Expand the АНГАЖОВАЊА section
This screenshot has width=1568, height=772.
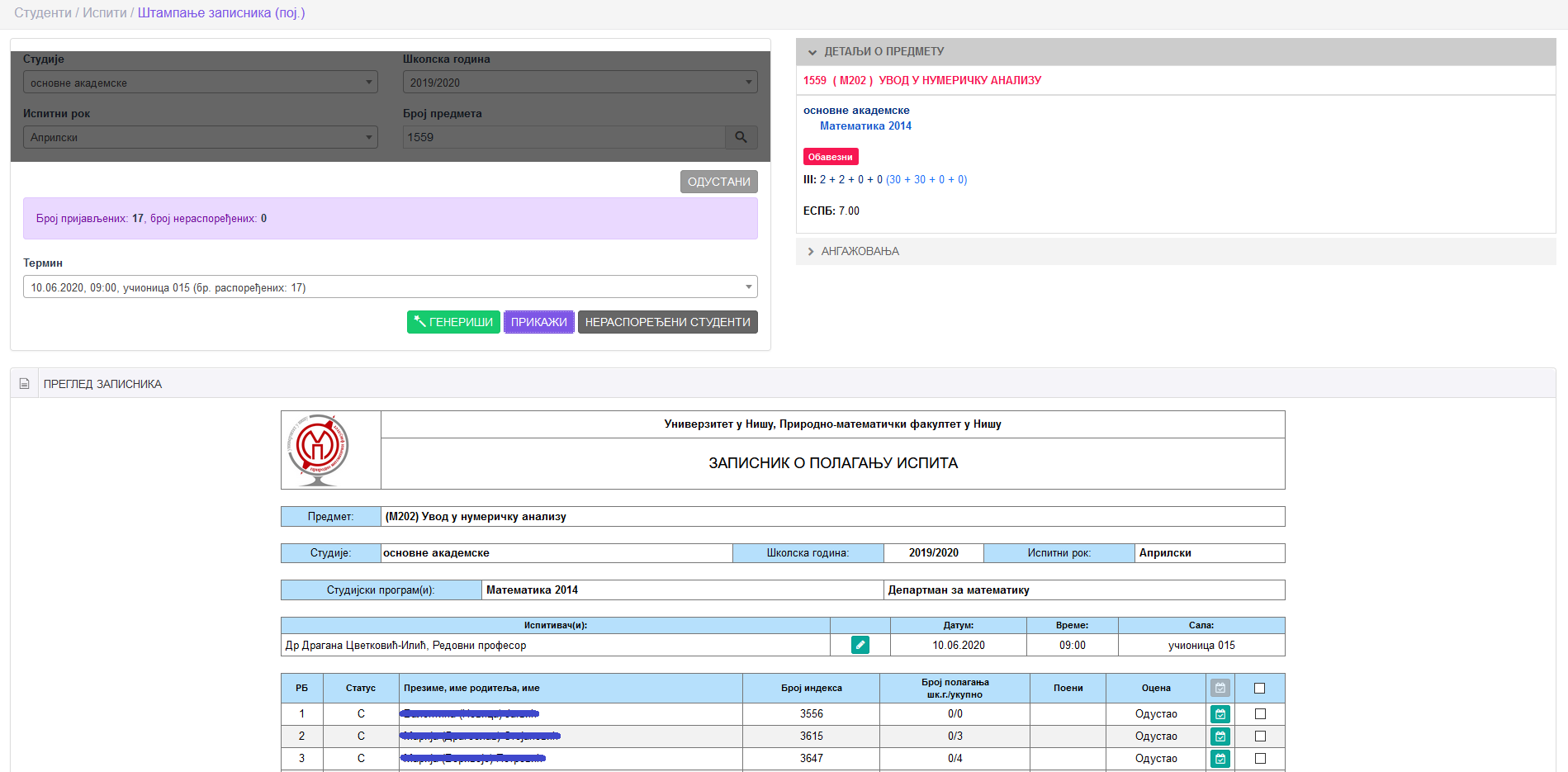click(x=860, y=251)
